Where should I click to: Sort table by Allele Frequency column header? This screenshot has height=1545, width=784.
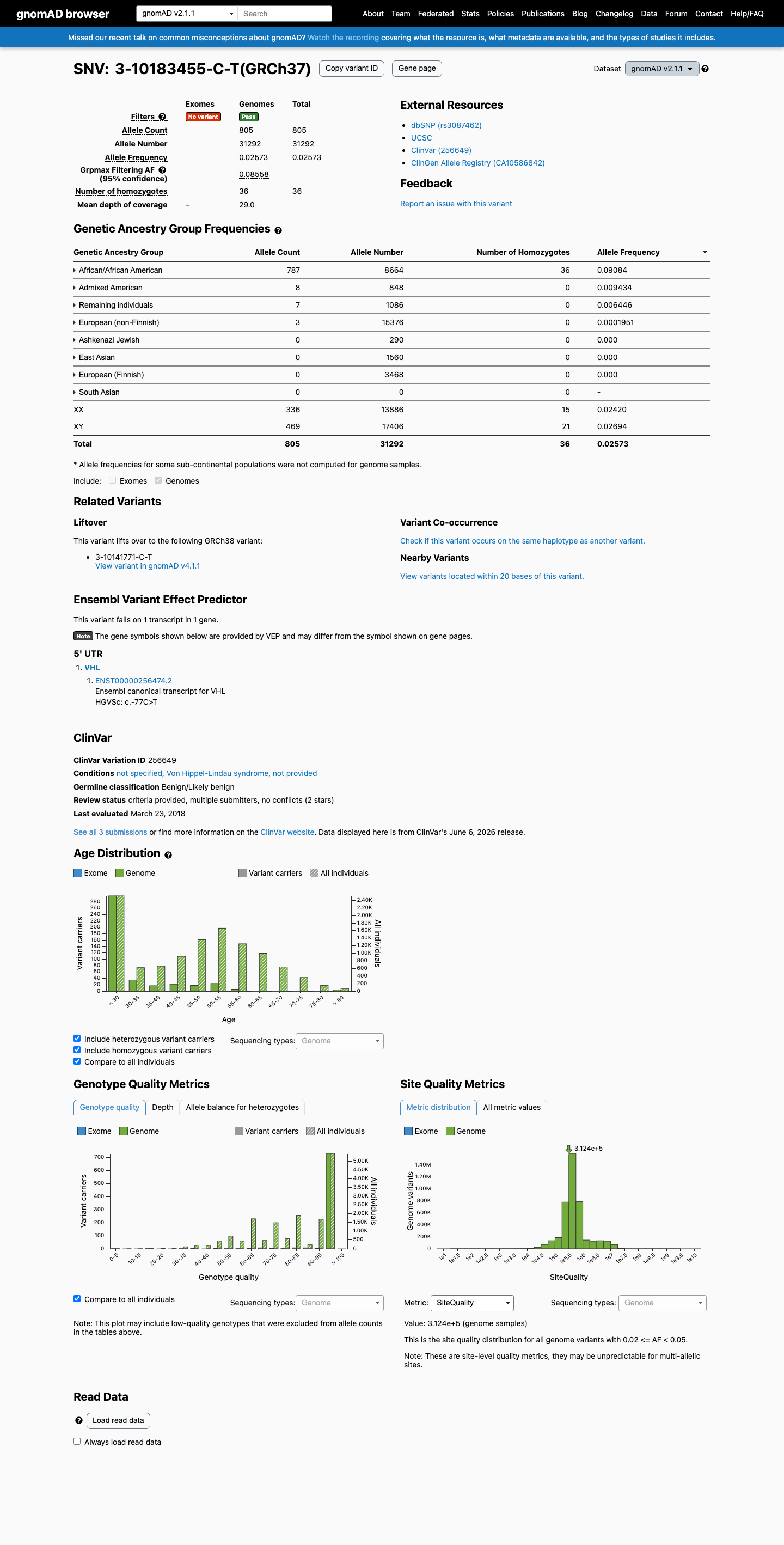(628, 253)
